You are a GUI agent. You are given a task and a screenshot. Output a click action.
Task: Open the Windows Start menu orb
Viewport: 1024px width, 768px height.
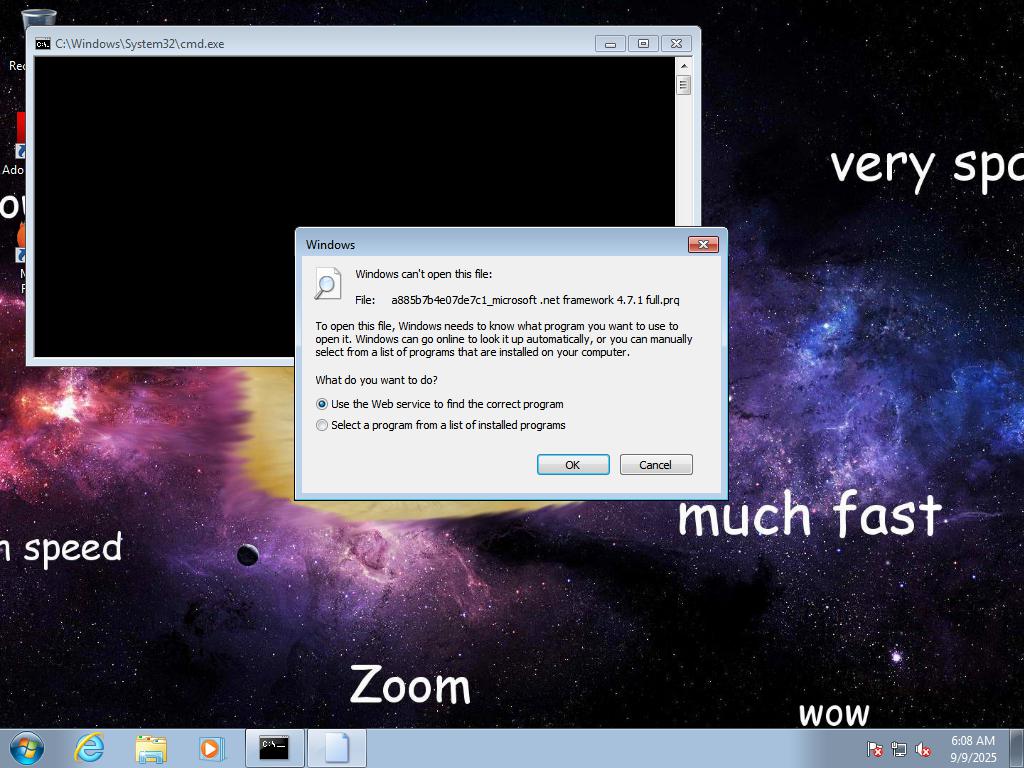pos(26,748)
